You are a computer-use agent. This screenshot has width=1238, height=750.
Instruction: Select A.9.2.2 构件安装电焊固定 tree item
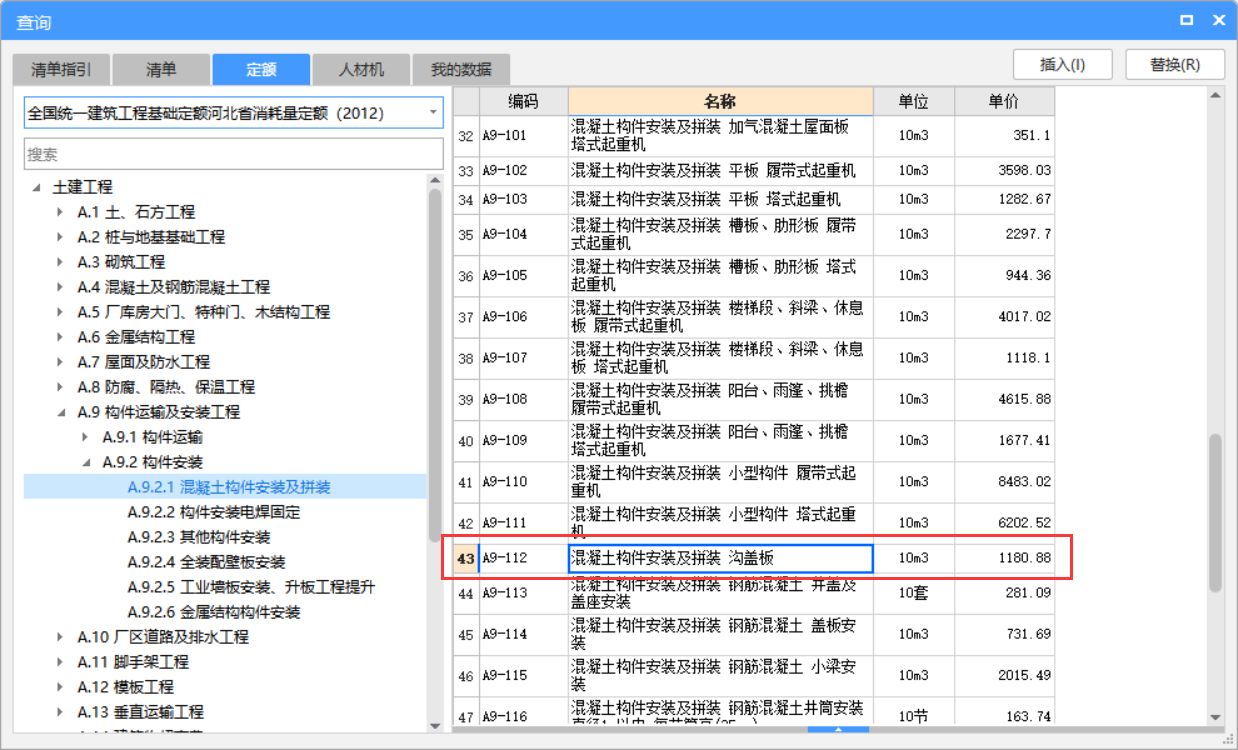(214, 512)
